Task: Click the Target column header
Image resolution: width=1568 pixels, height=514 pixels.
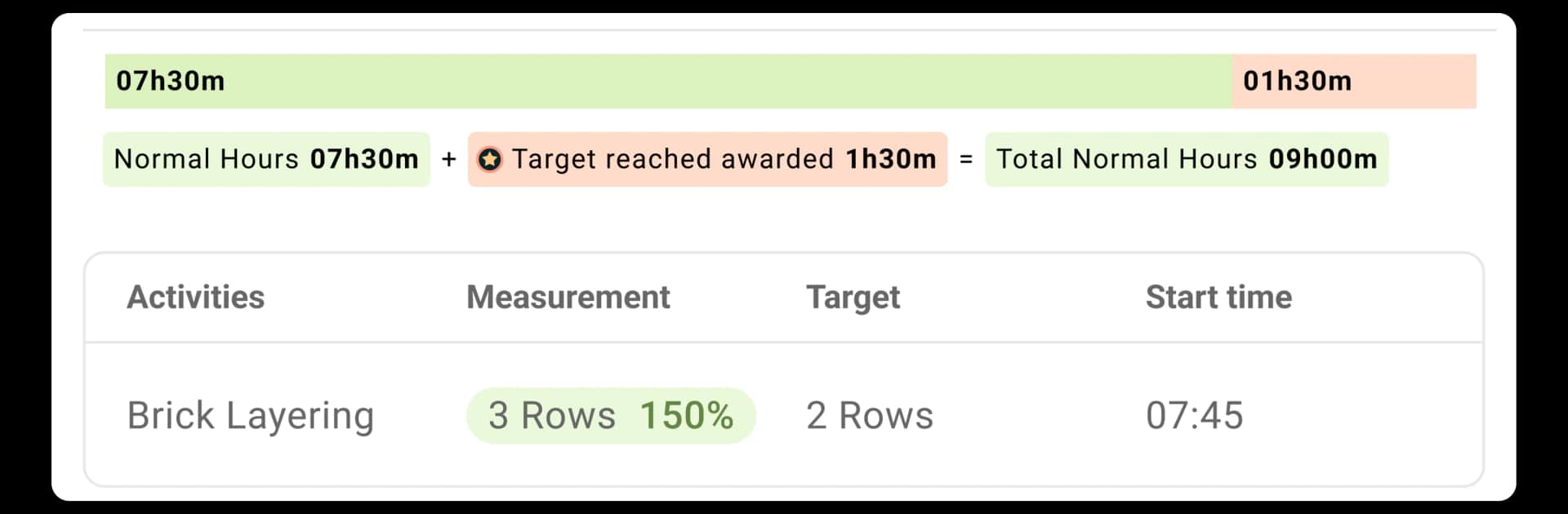Action: (x=853, y=297)
